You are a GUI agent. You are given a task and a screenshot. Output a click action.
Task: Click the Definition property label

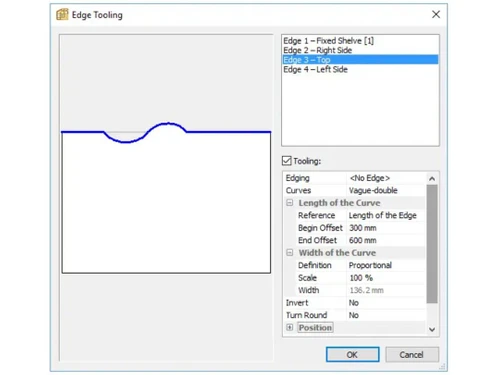click(315, 265)
